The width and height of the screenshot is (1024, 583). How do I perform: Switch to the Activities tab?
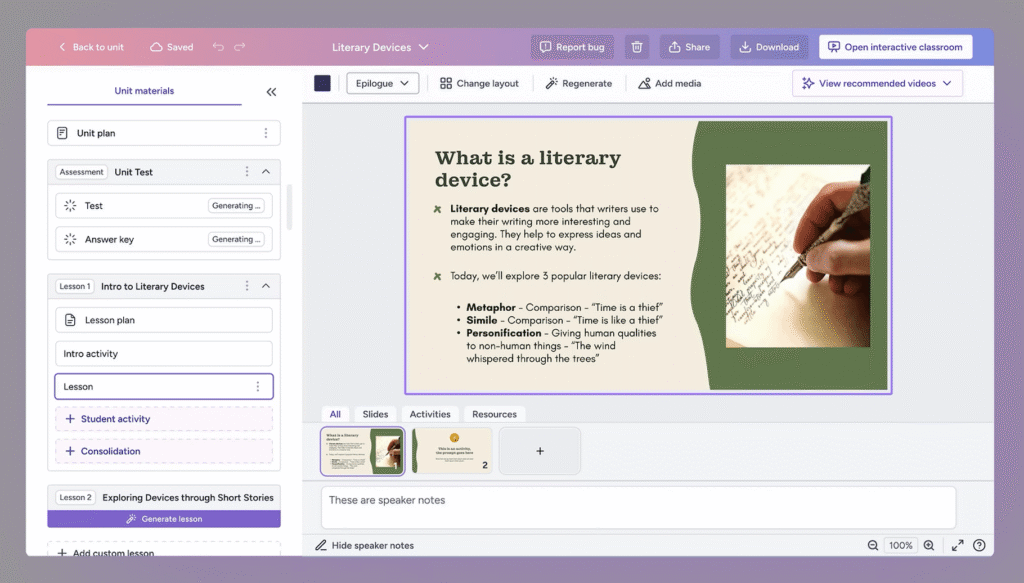[430, 414]
